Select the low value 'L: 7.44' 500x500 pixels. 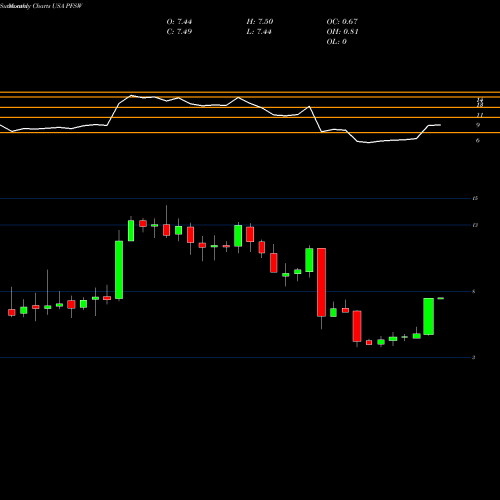259,32
